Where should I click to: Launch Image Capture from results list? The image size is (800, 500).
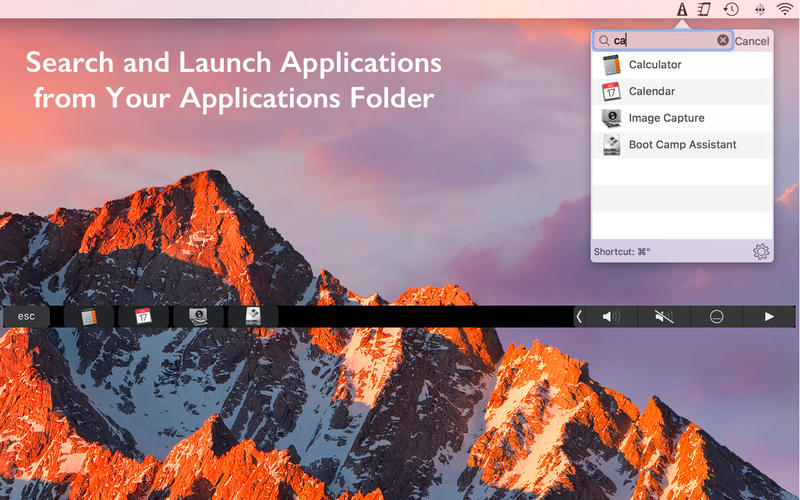(x=666, y=118)
